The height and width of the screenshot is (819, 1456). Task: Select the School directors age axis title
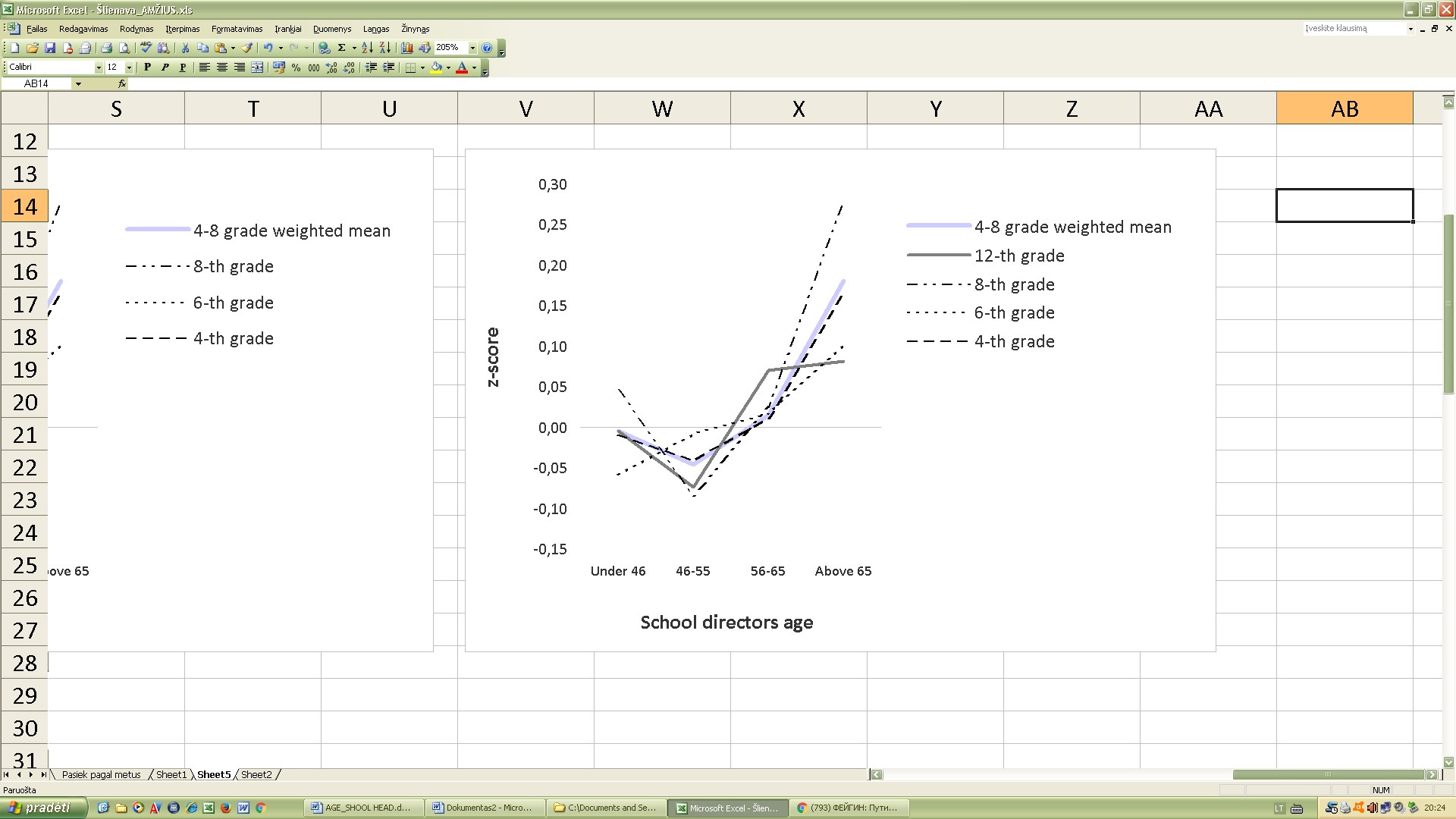(726, 623)
